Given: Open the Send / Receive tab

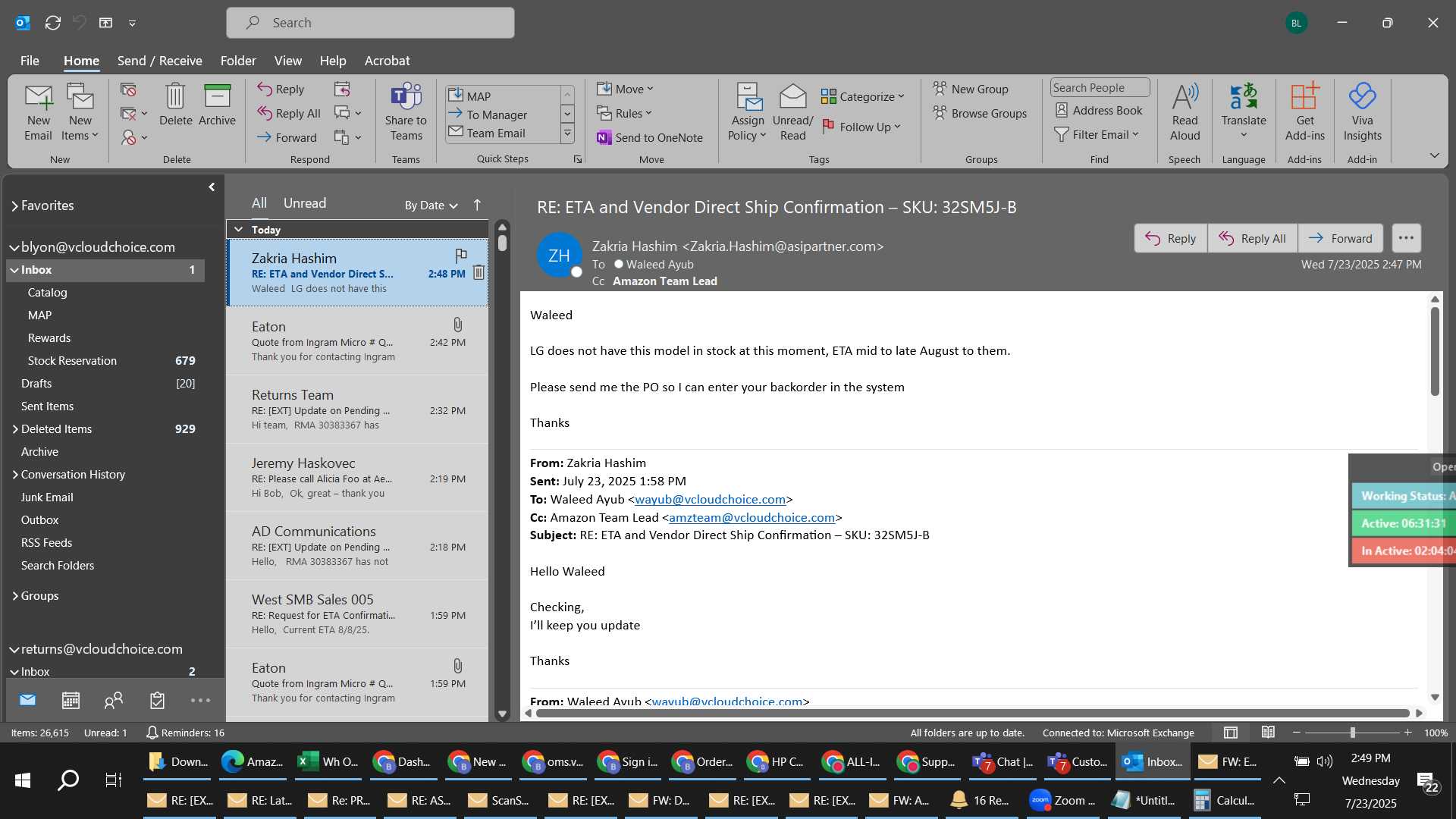Looking at the screenshot, I should click(x=159, y=61).
